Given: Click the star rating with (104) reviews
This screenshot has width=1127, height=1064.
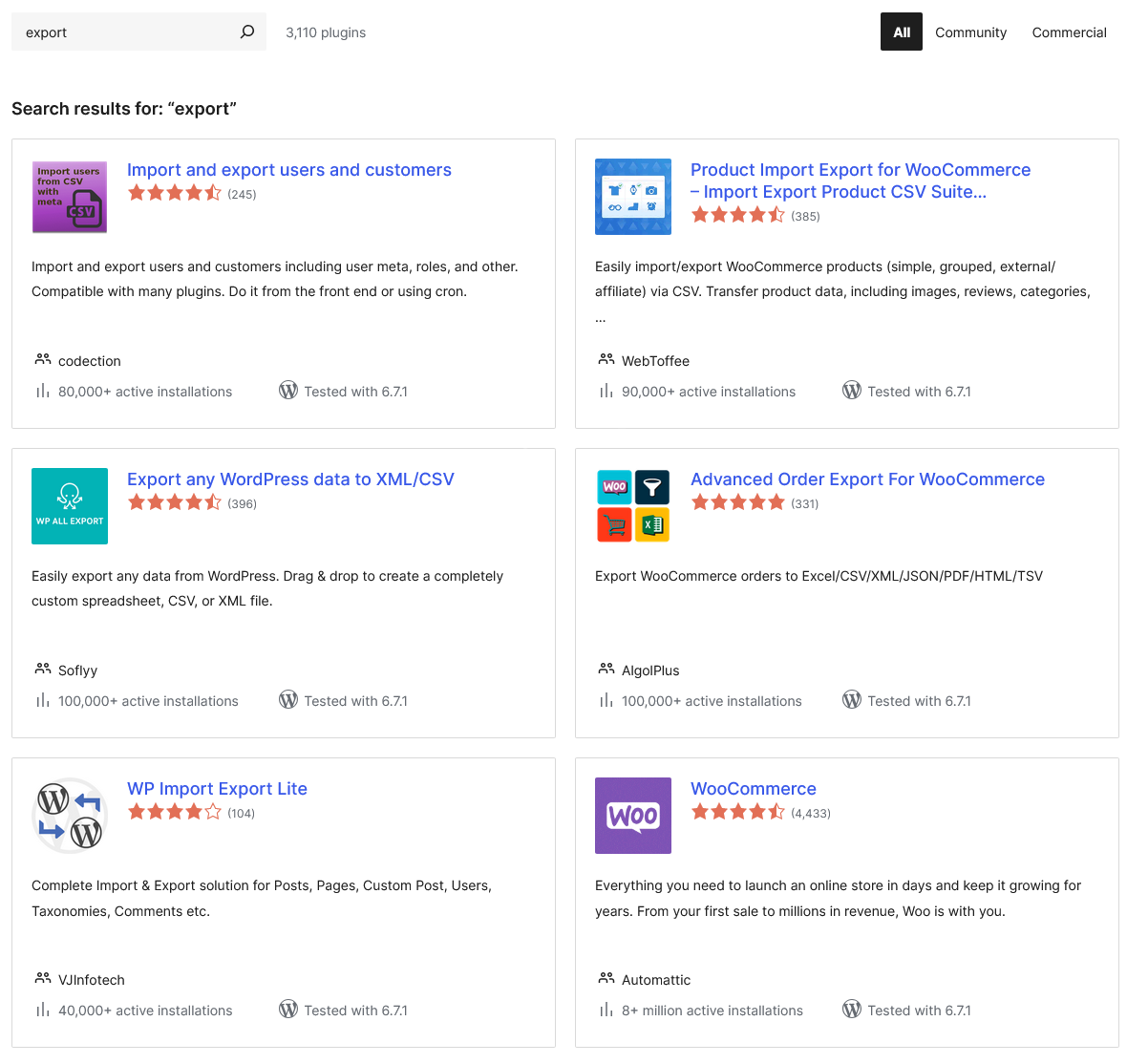Looking at the screenshot, I should (x=175, y=813).
